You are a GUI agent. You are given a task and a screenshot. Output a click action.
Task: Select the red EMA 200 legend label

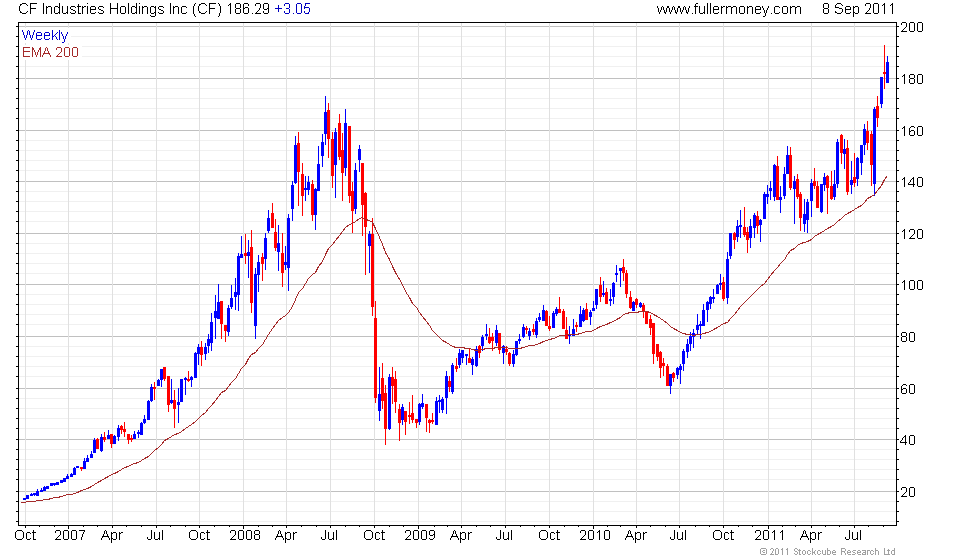50,52
